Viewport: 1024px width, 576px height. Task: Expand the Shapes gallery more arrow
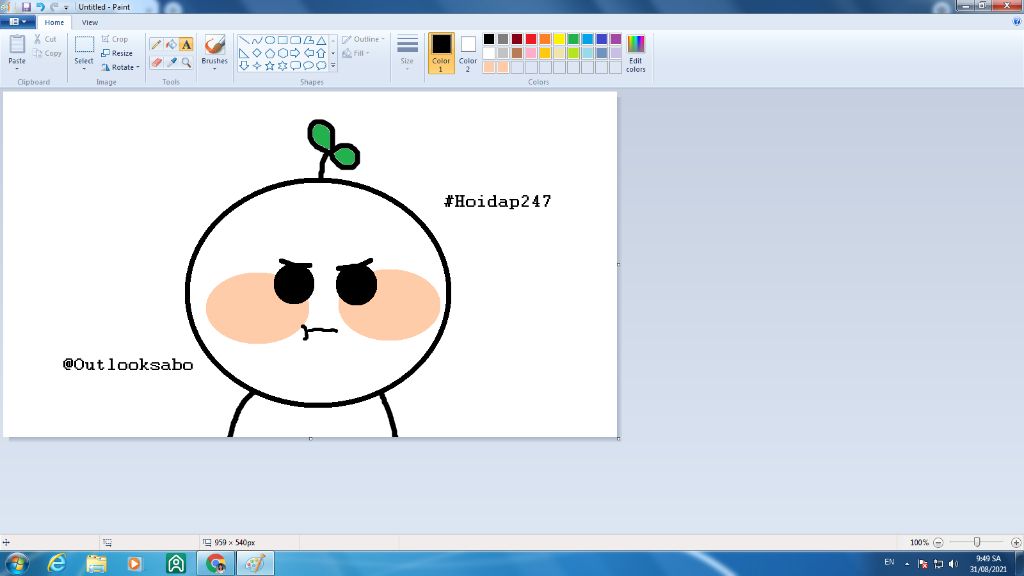click(x=333, y=66)
